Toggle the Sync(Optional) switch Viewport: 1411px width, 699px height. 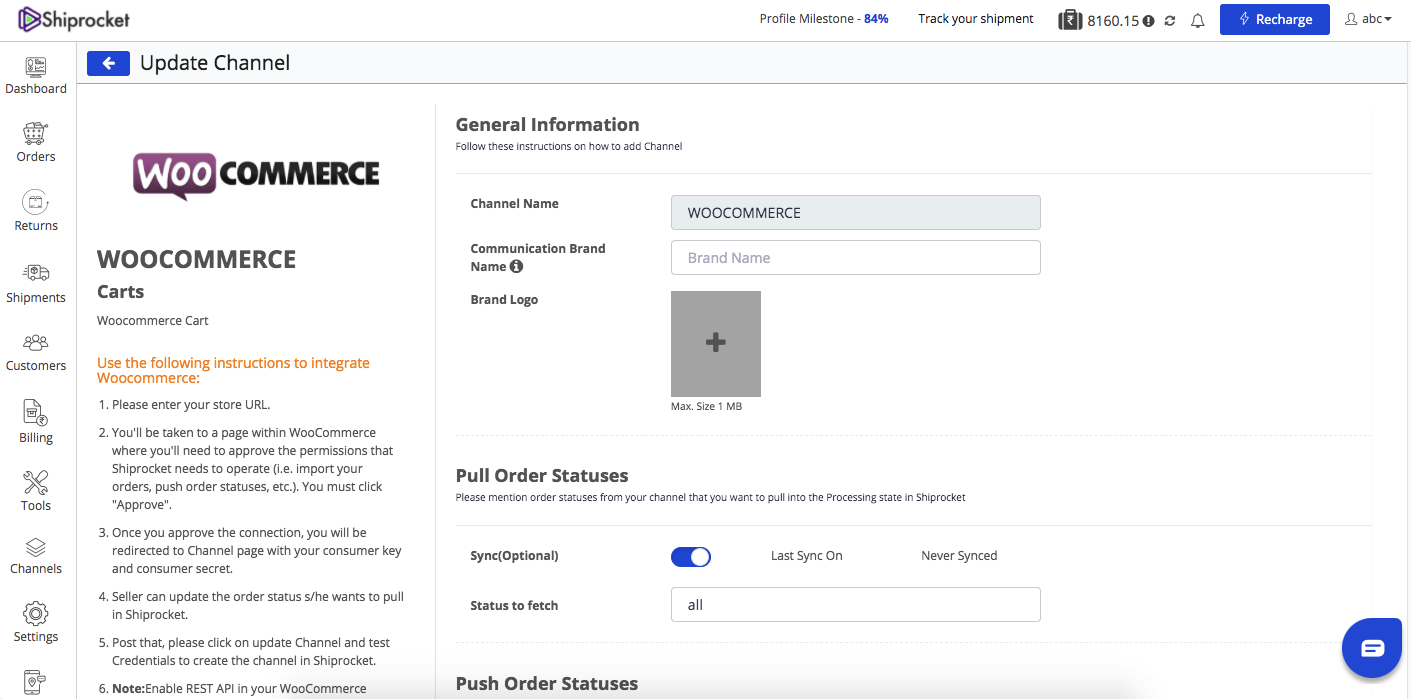click(691, 556)
